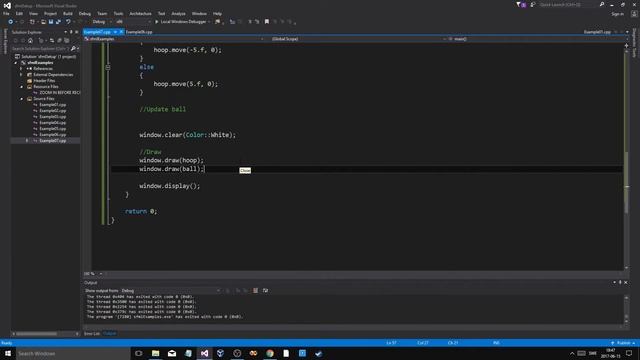Expand the References node
This screenshot has height=360, width=640.
(21, 69)
